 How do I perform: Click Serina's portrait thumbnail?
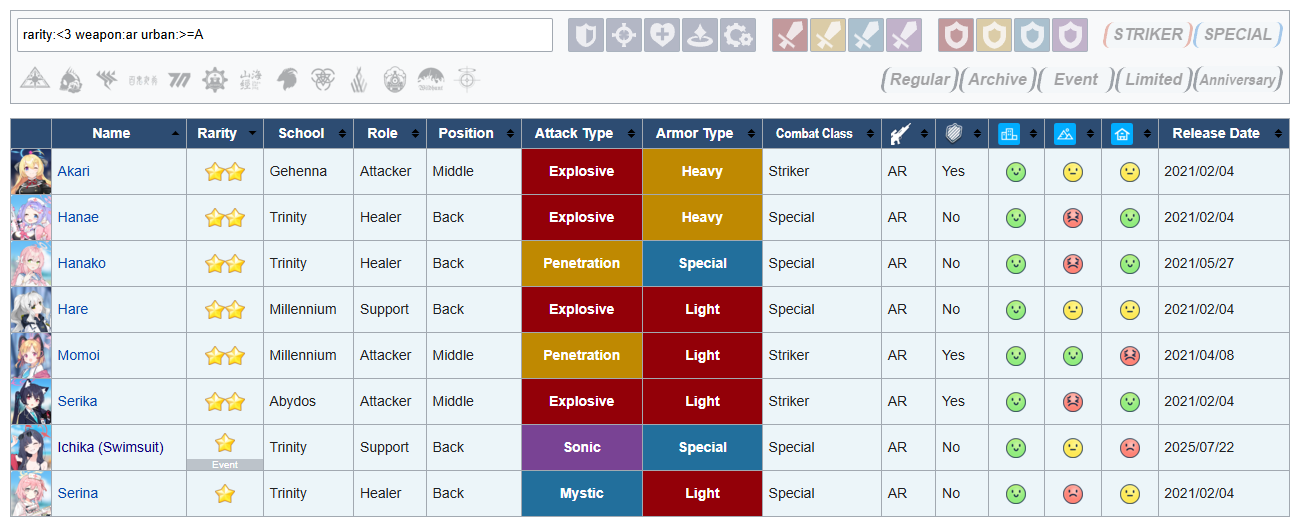(x=31, y=493)
